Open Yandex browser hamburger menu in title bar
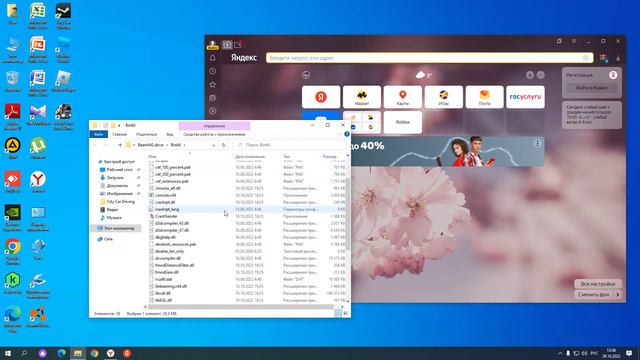The image size is (640, 360). 574,41
